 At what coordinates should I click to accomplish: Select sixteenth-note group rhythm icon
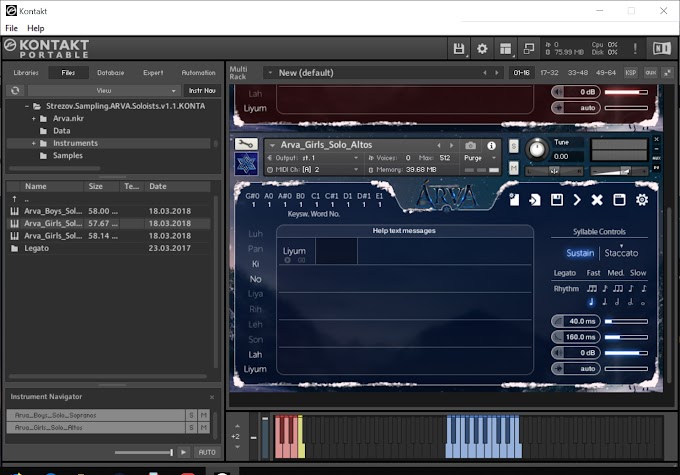(592, 288)
